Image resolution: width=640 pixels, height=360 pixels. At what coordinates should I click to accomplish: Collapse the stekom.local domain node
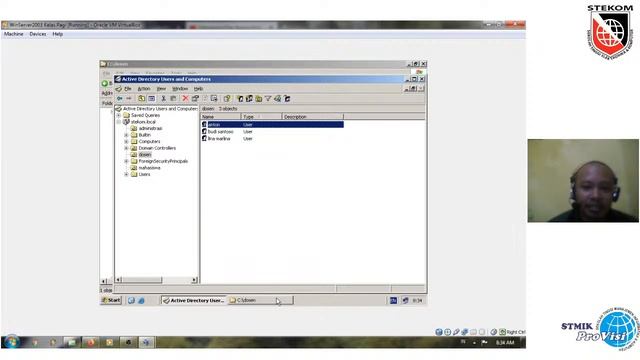tap(119, 122)
